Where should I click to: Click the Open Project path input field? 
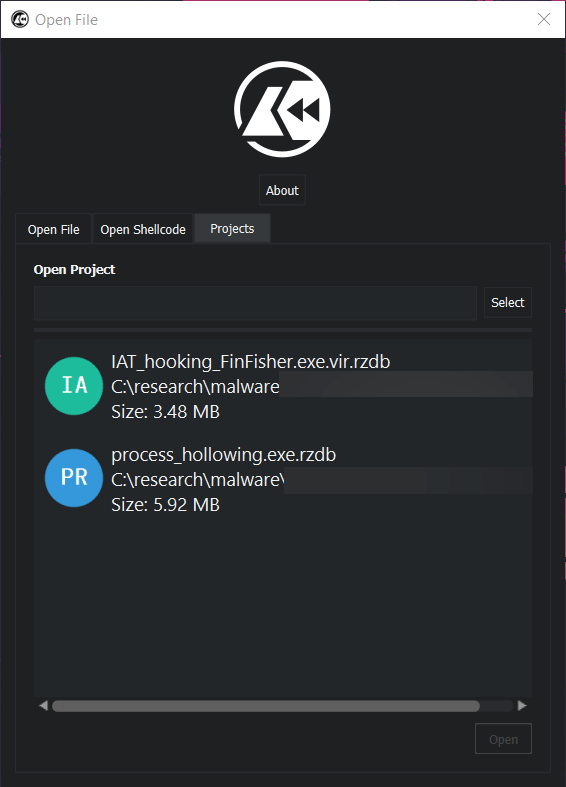(255, 303)
